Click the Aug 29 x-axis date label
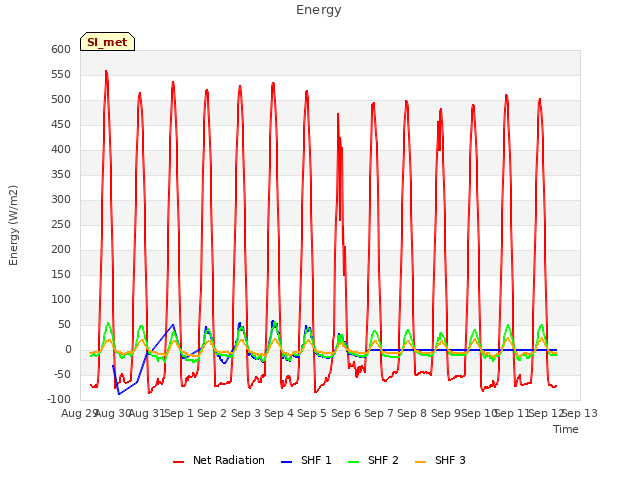 click(79, 413)
